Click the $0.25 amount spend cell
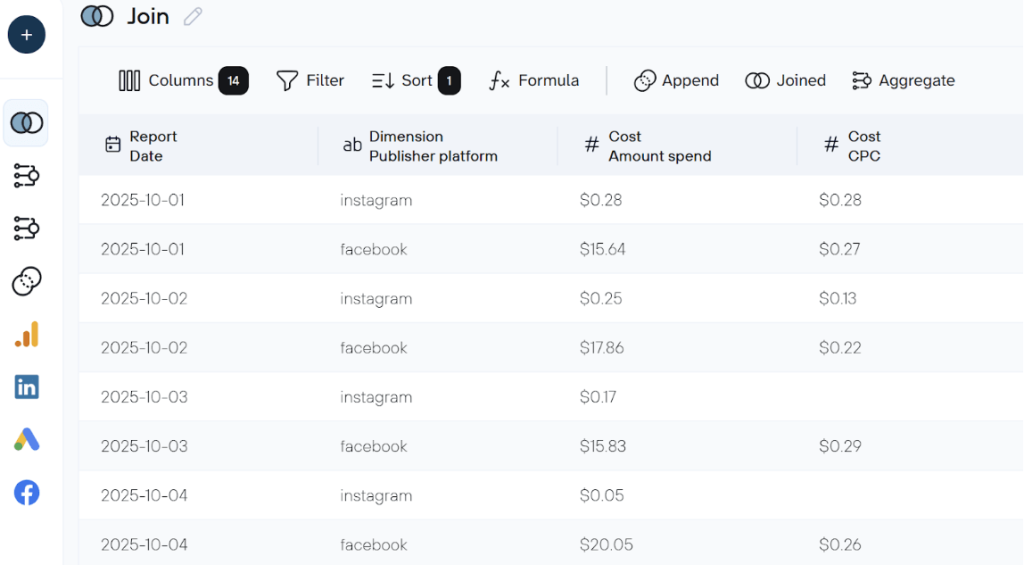The width and height of the screenshot is (1024, 565). pyautogui.click(x=601, y=299)
